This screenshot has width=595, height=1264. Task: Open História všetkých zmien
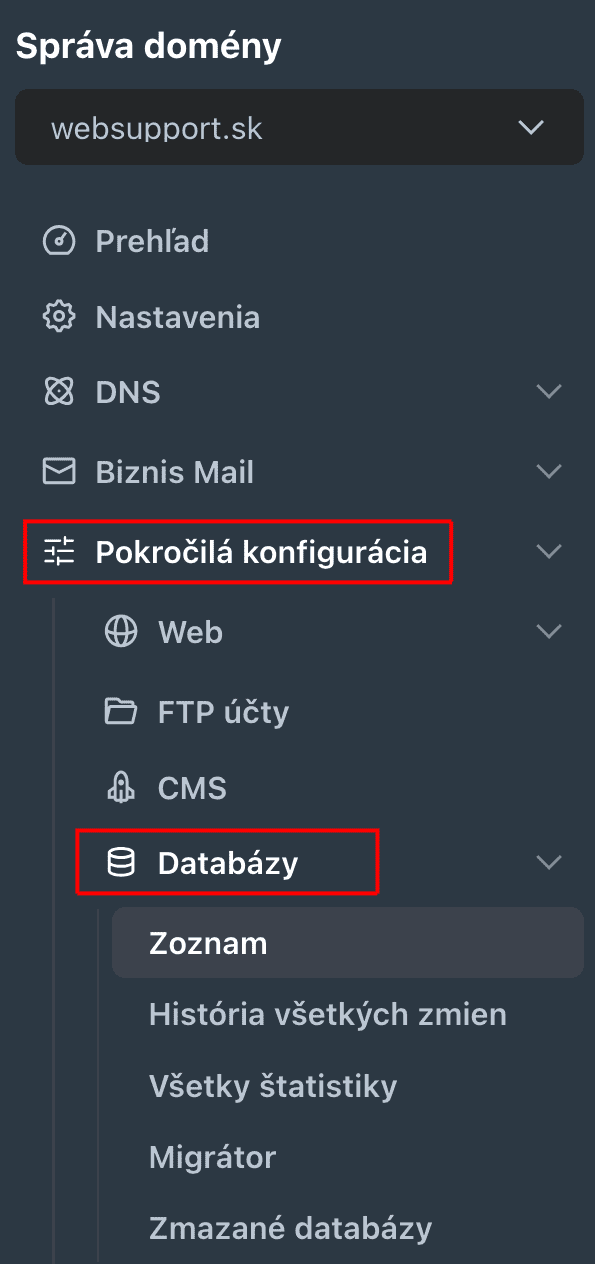328,1015
